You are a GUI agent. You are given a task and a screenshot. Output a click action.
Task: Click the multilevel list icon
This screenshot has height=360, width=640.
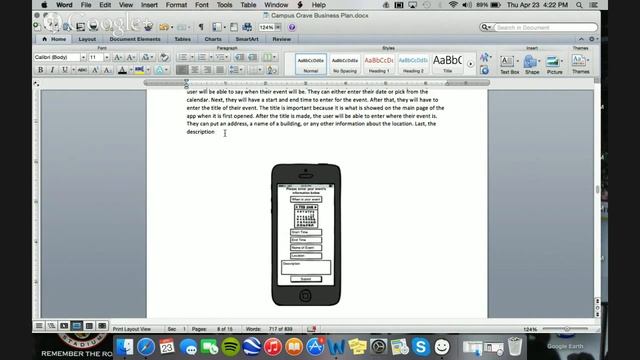[x=220, y=57]
